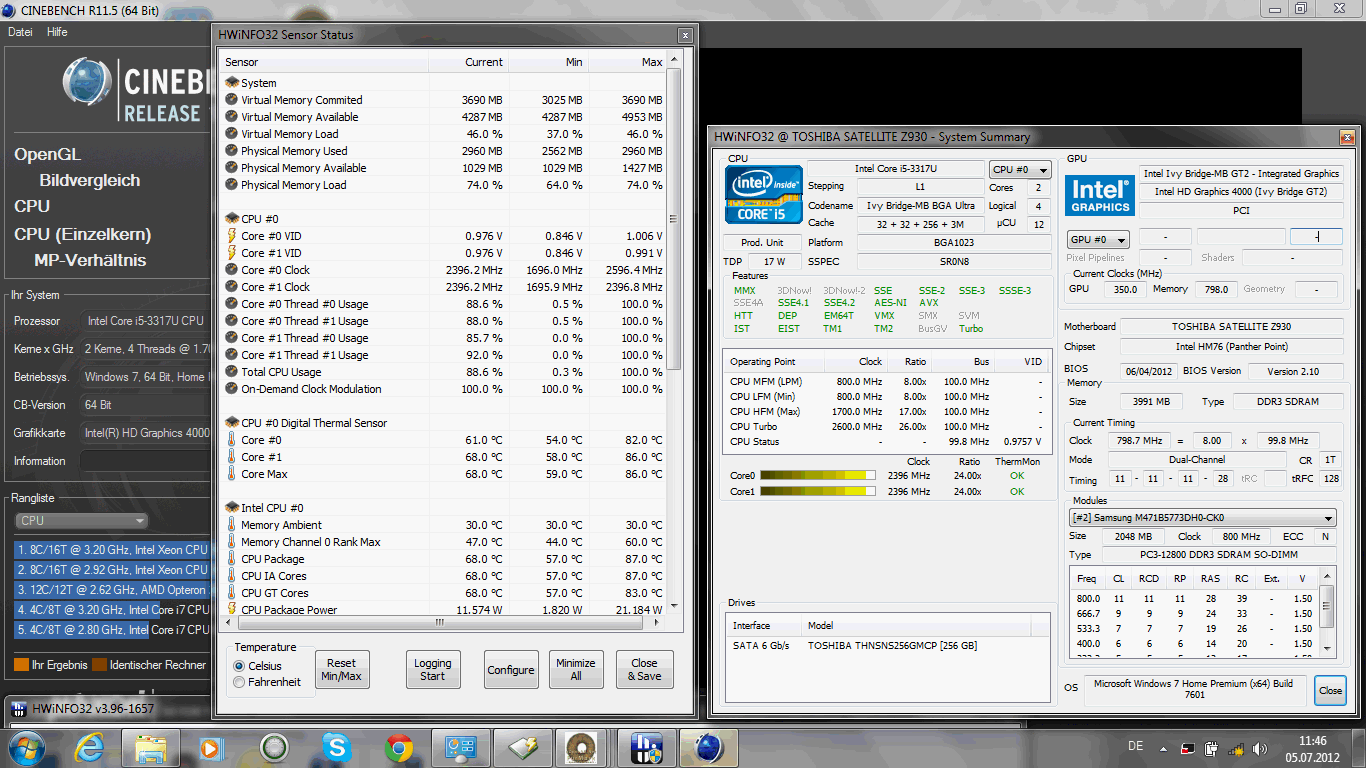Click the Reset Min/Max button
The width and height of the screenshot is (1366, 768).
[x=341, y=669]
